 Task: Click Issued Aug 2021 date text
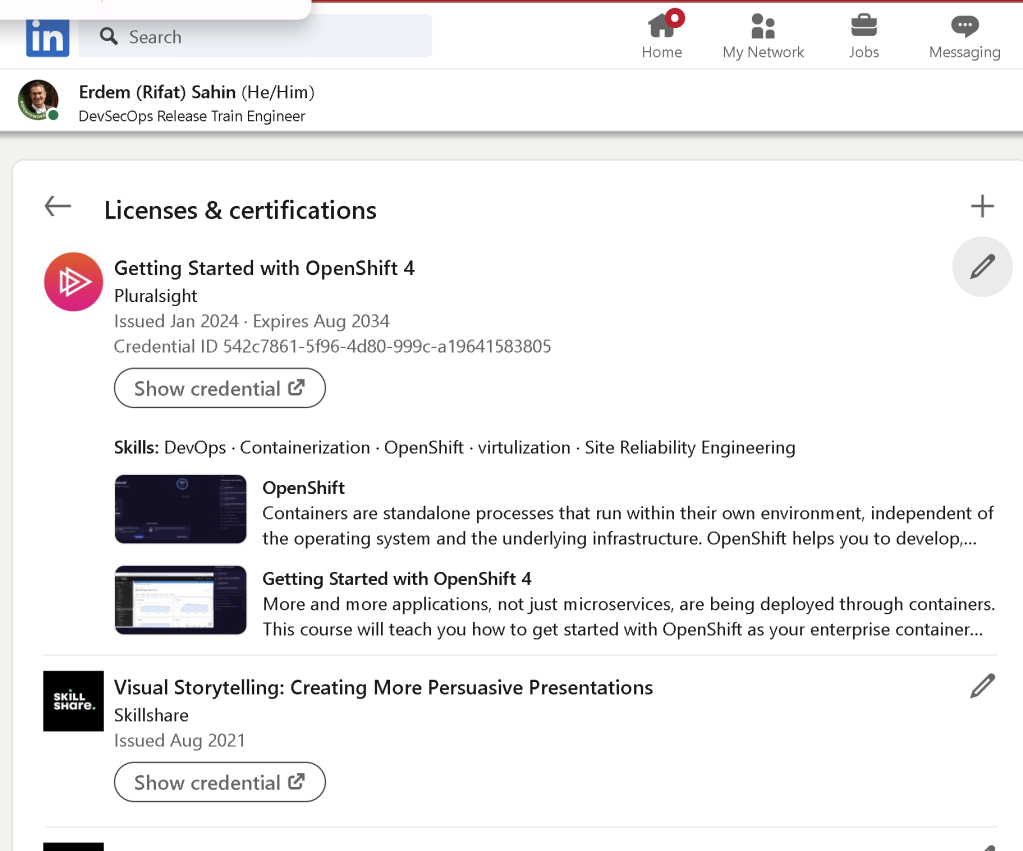(179, 741)
